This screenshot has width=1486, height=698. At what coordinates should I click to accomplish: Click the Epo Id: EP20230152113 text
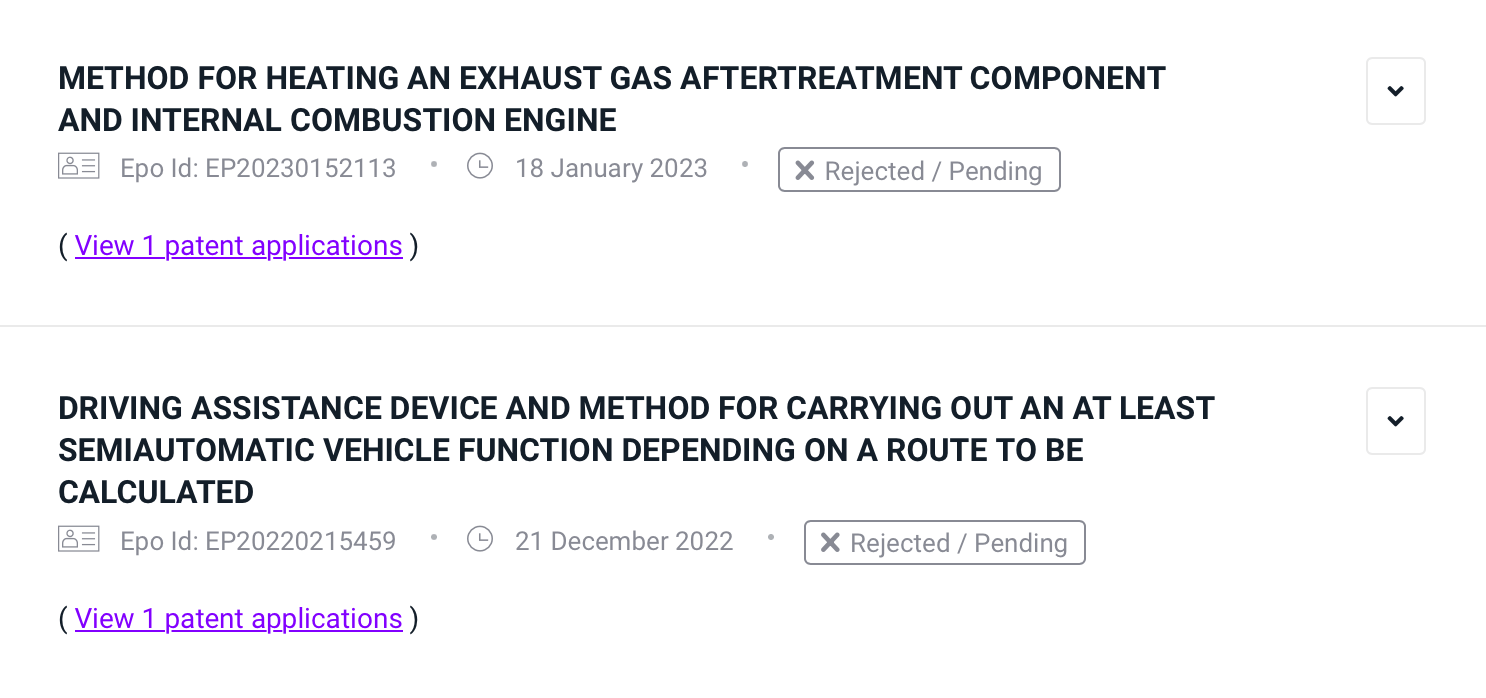click(x=258, y=168)
